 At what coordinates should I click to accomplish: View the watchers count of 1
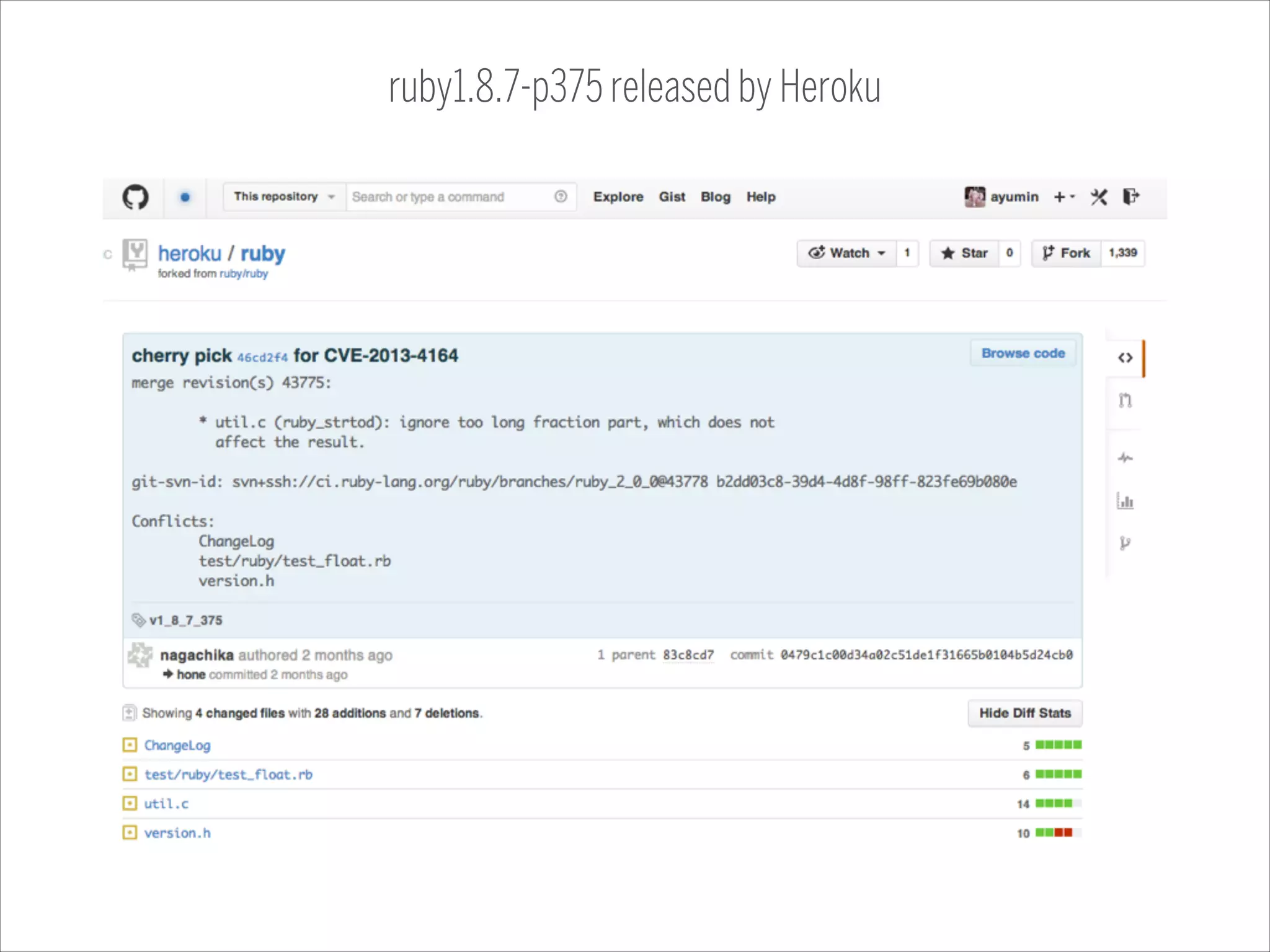coord(907,253)
